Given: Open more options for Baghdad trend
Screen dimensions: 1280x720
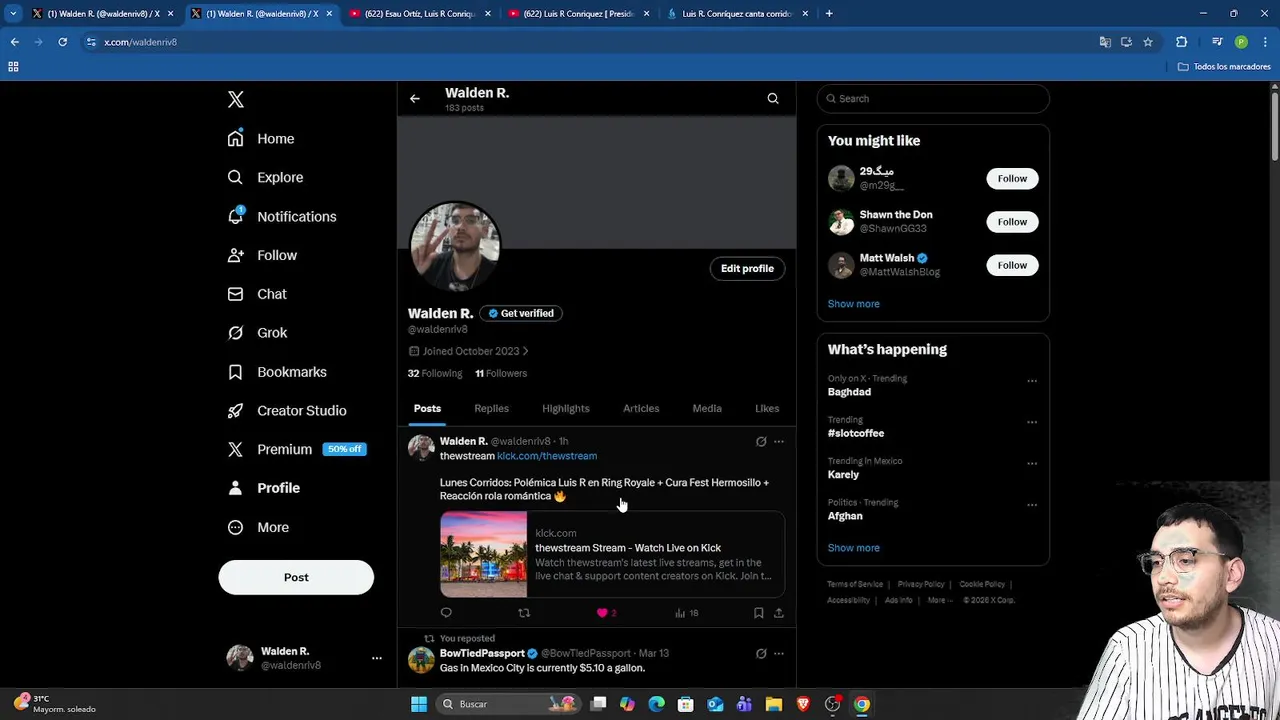Looking at the screenshot, I should tap(1032, 381).
